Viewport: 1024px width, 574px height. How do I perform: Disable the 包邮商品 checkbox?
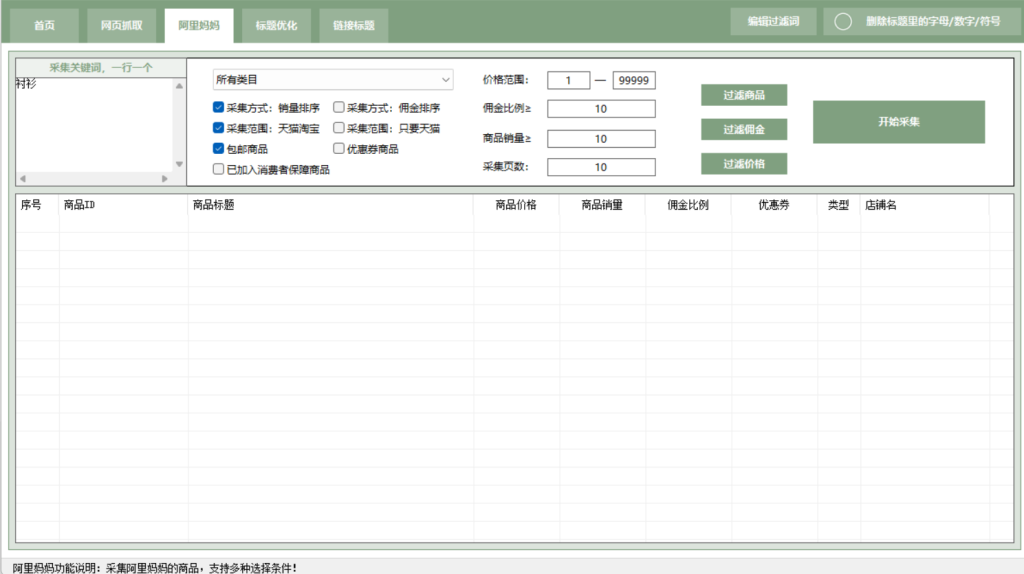click(x=219, y=149)
